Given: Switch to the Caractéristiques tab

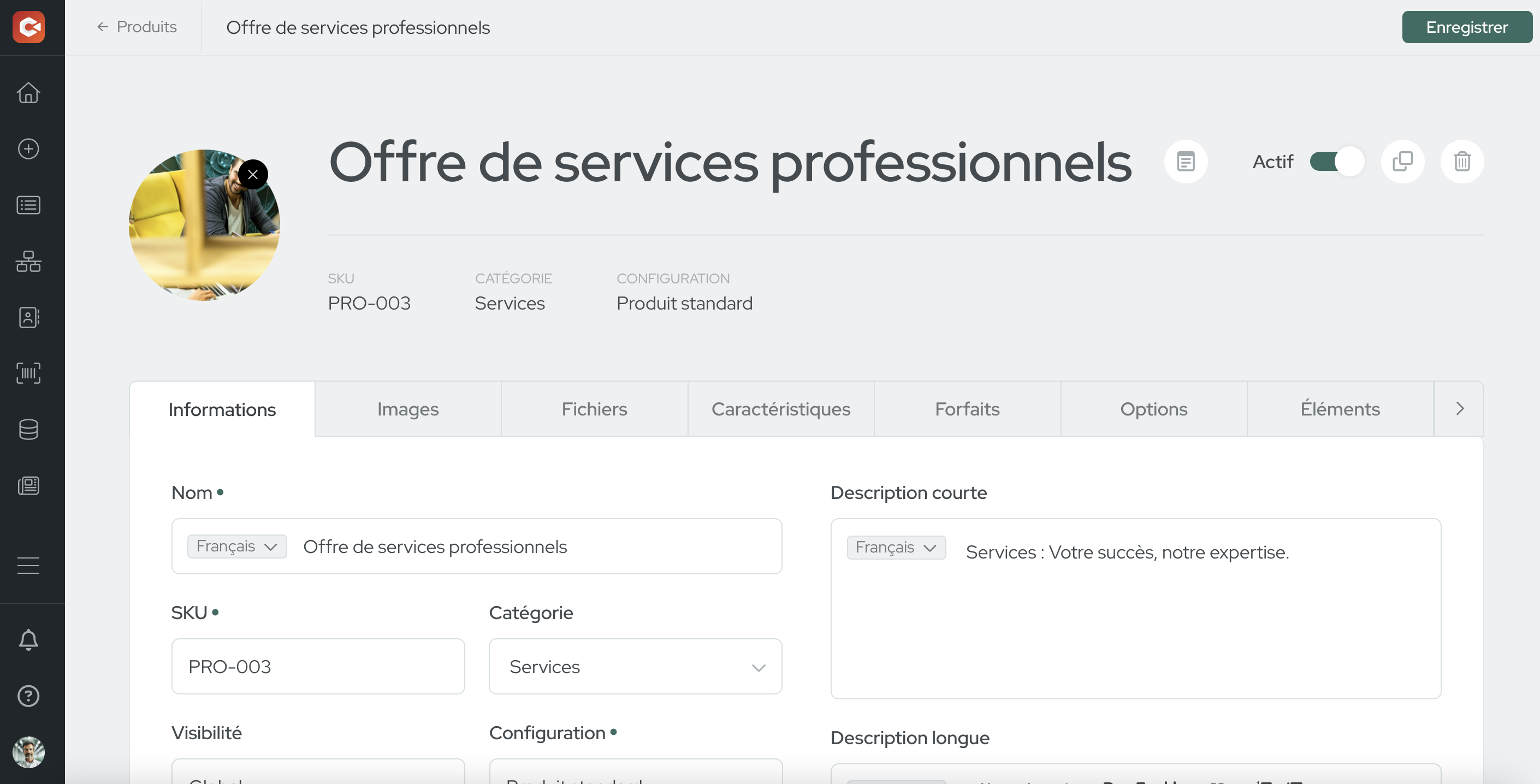Looking at the screenshot, I should (780, 409).
